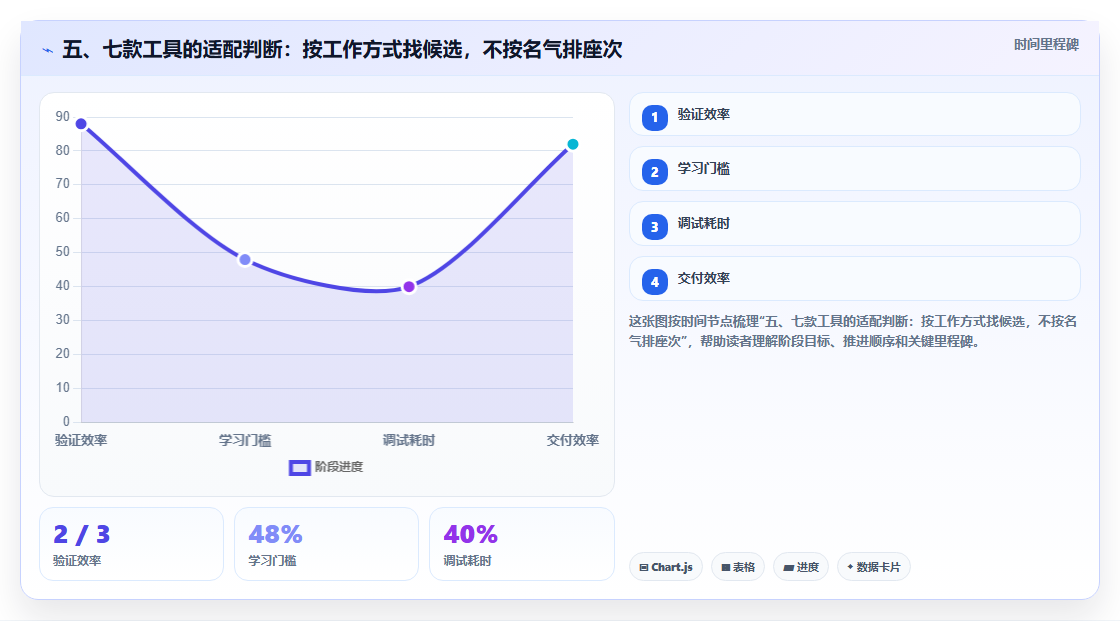The width and height of the screenshot is (1120, 621).
Task: Click the number 1 circle badge
Action: pyautogui.click(x=654, y=117)
